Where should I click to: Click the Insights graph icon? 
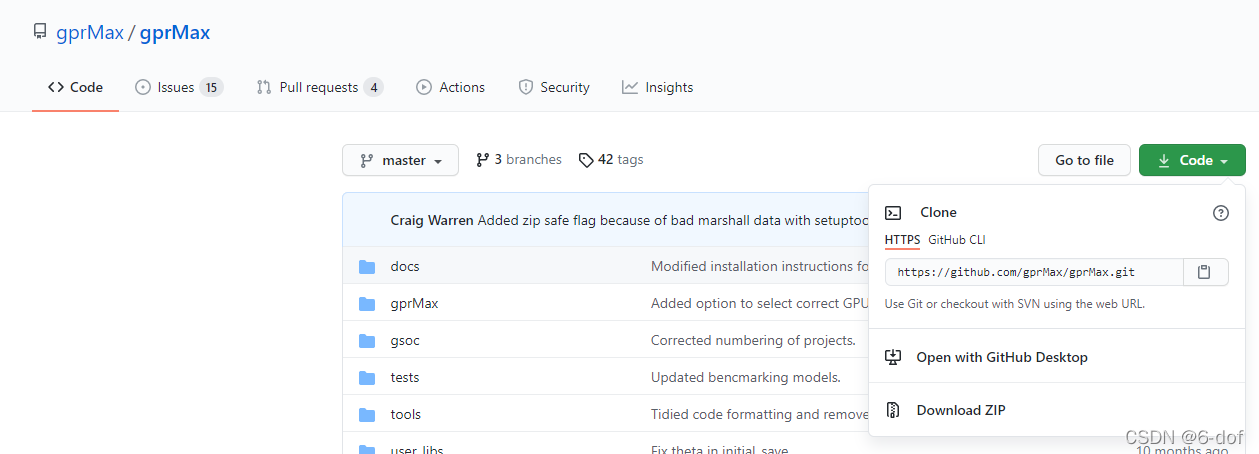click(630, 87)
